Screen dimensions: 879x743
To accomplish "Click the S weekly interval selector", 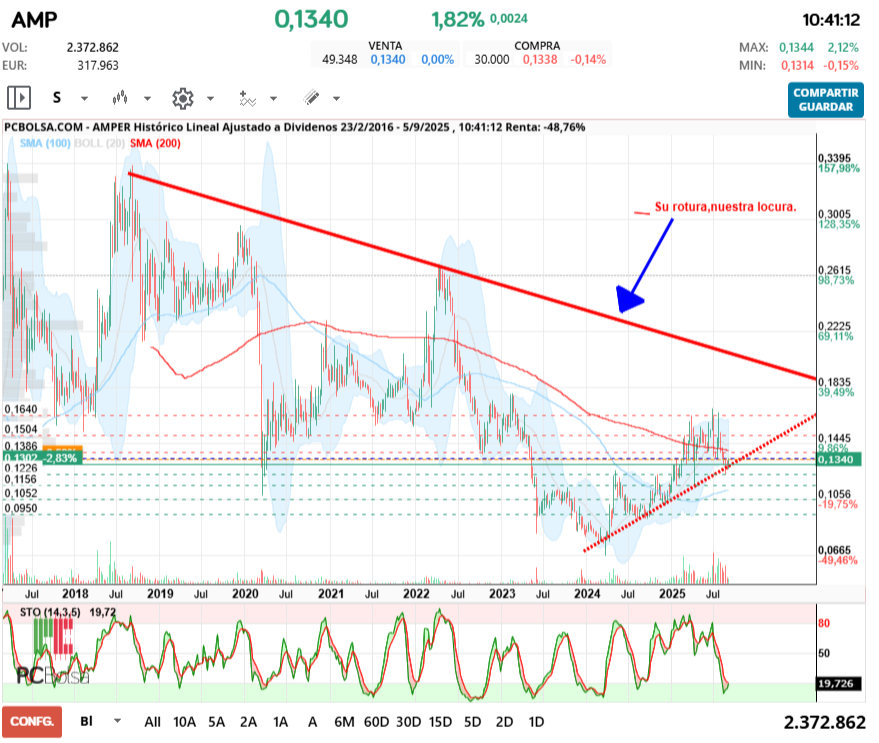I will [57, 98].
